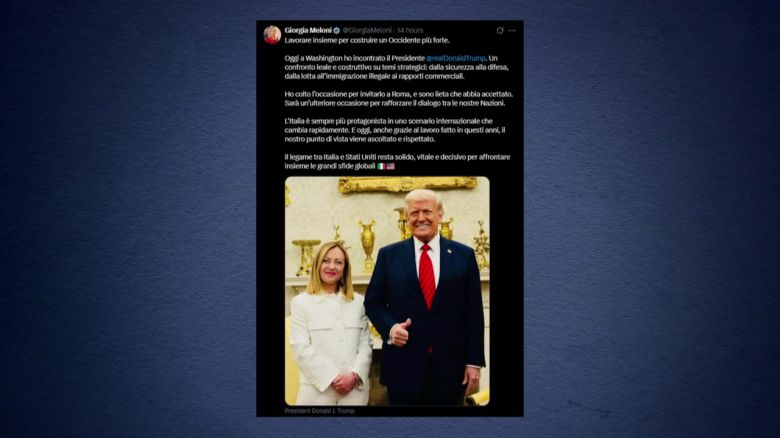The height and width of the screenshot is (438, 780).
Task: Click the red tie in the photo
Action: pyautogui.click(x=427, y=275)
